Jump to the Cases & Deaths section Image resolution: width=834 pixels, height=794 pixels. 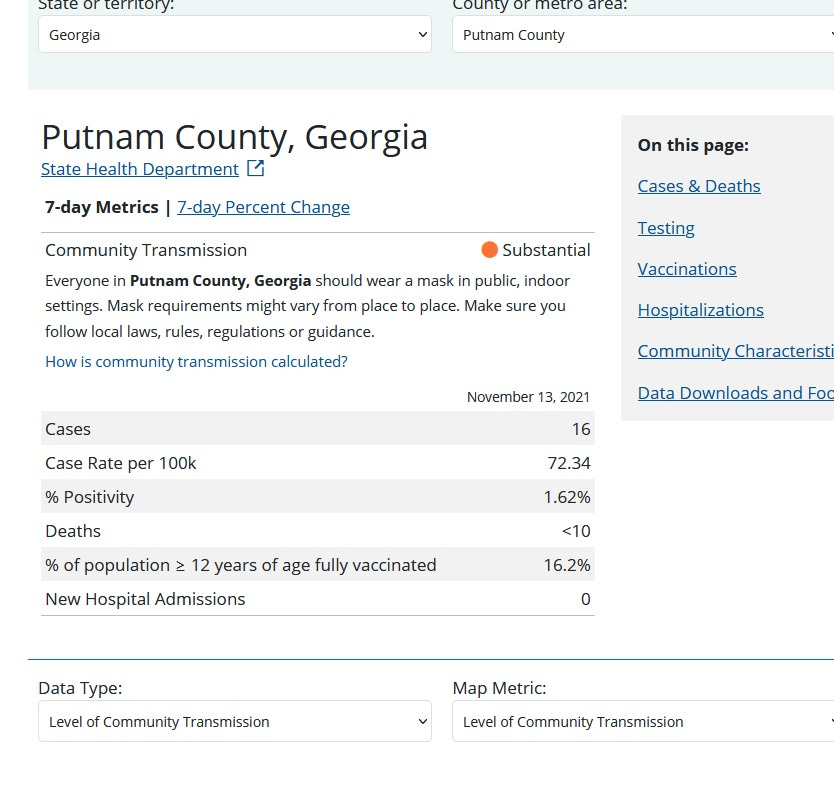699,186
